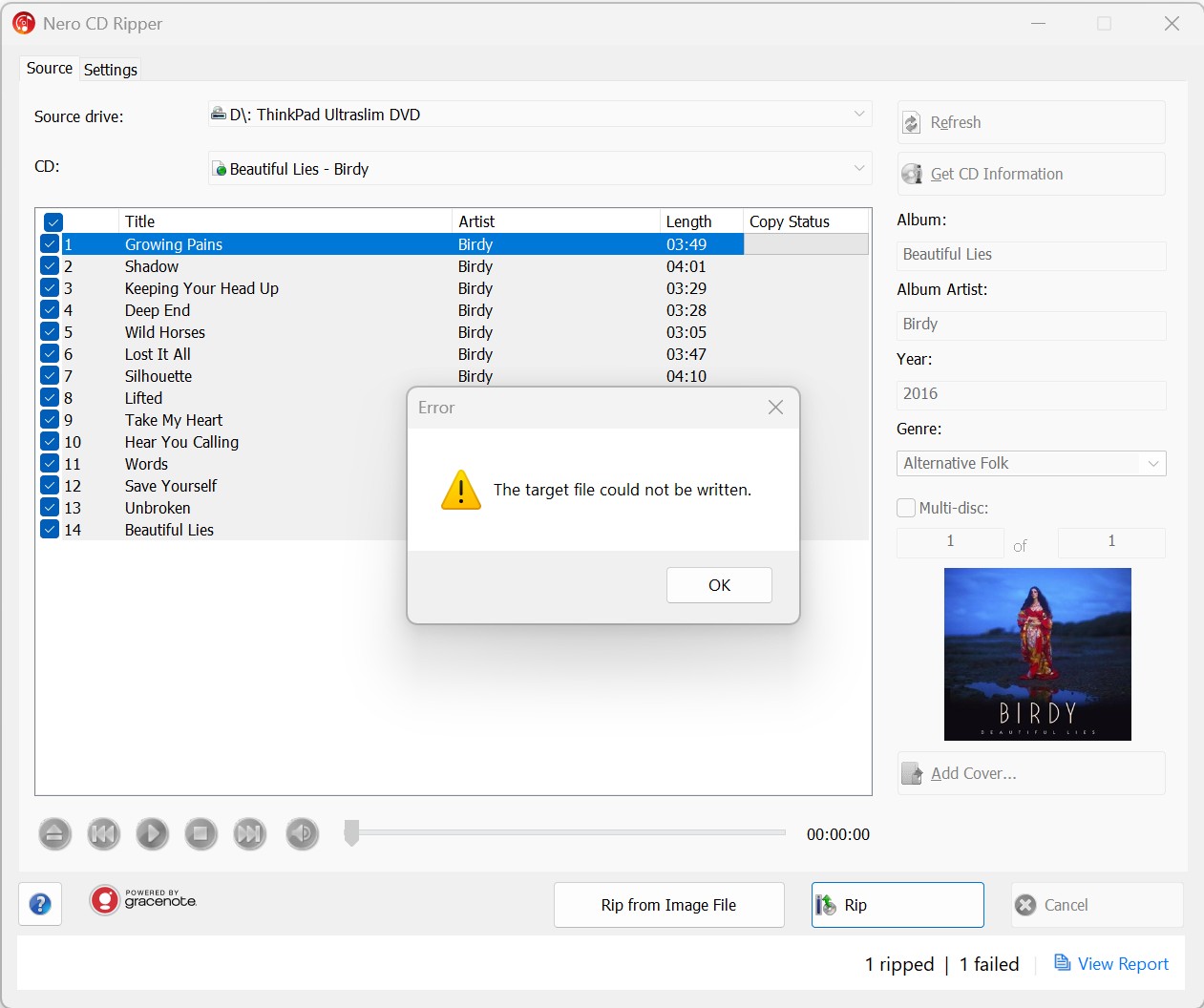Screen dimensions: 1204x1008
Task: Uncheck track 9 Take My Heart
Action: (50, 419)
